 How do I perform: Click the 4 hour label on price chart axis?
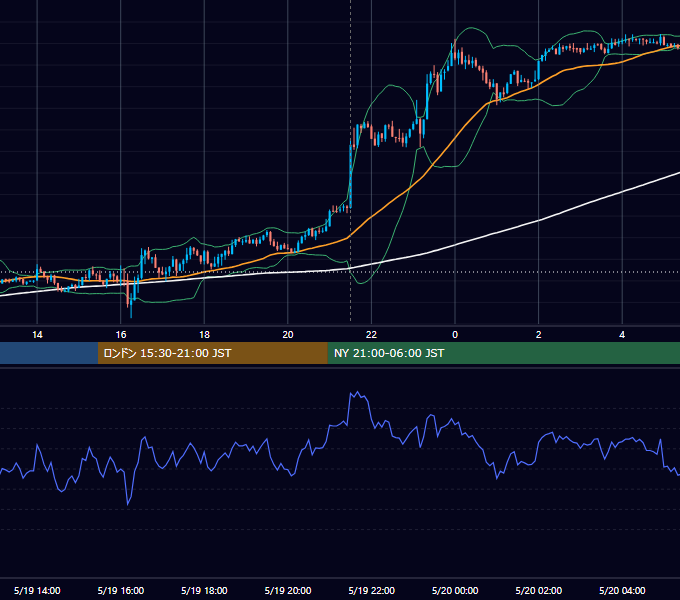(622, 335)
